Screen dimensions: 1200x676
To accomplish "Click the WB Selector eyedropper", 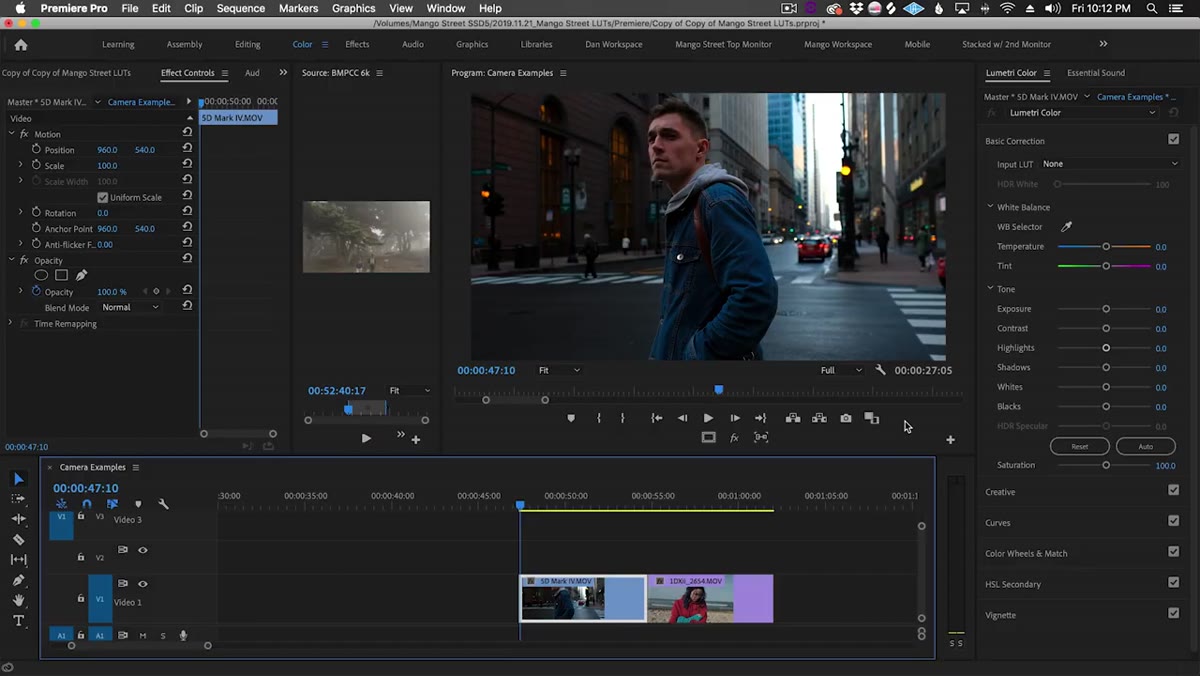I will tap(1066, 227).
